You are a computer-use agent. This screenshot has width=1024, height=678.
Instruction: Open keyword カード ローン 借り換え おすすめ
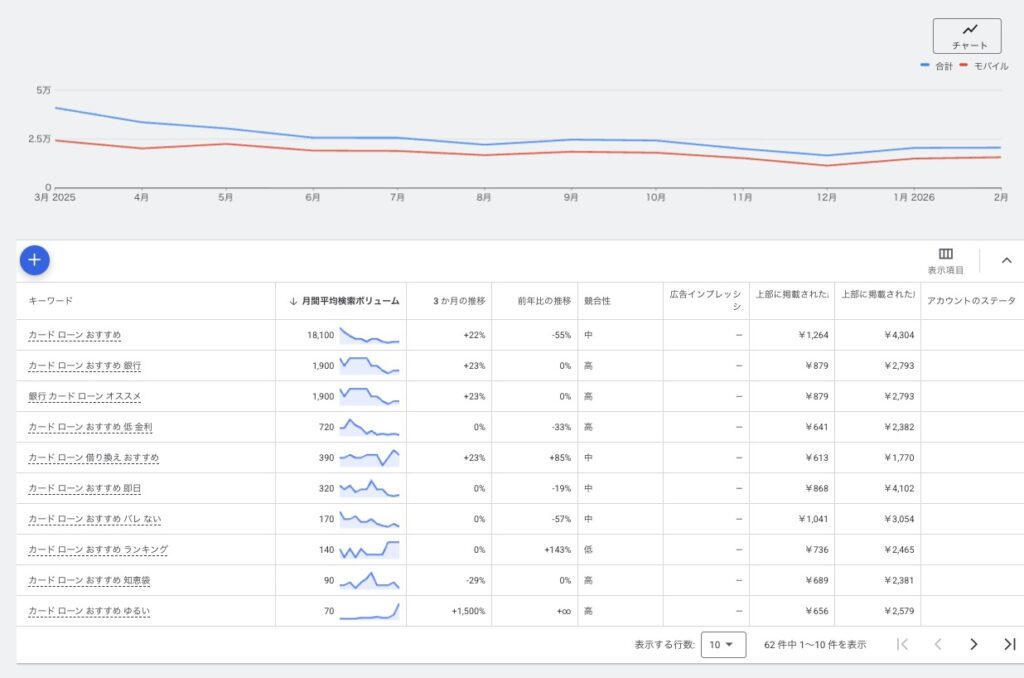point(93,458)
